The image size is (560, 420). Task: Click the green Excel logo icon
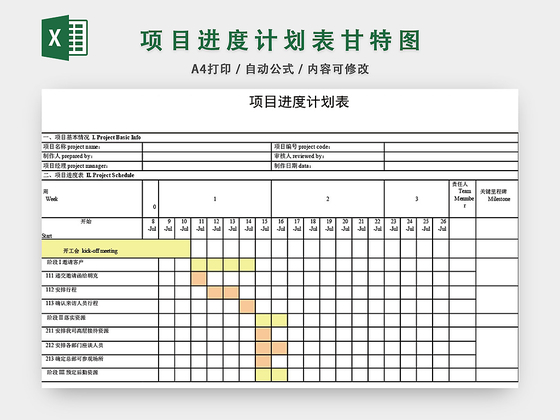point(65,38)
